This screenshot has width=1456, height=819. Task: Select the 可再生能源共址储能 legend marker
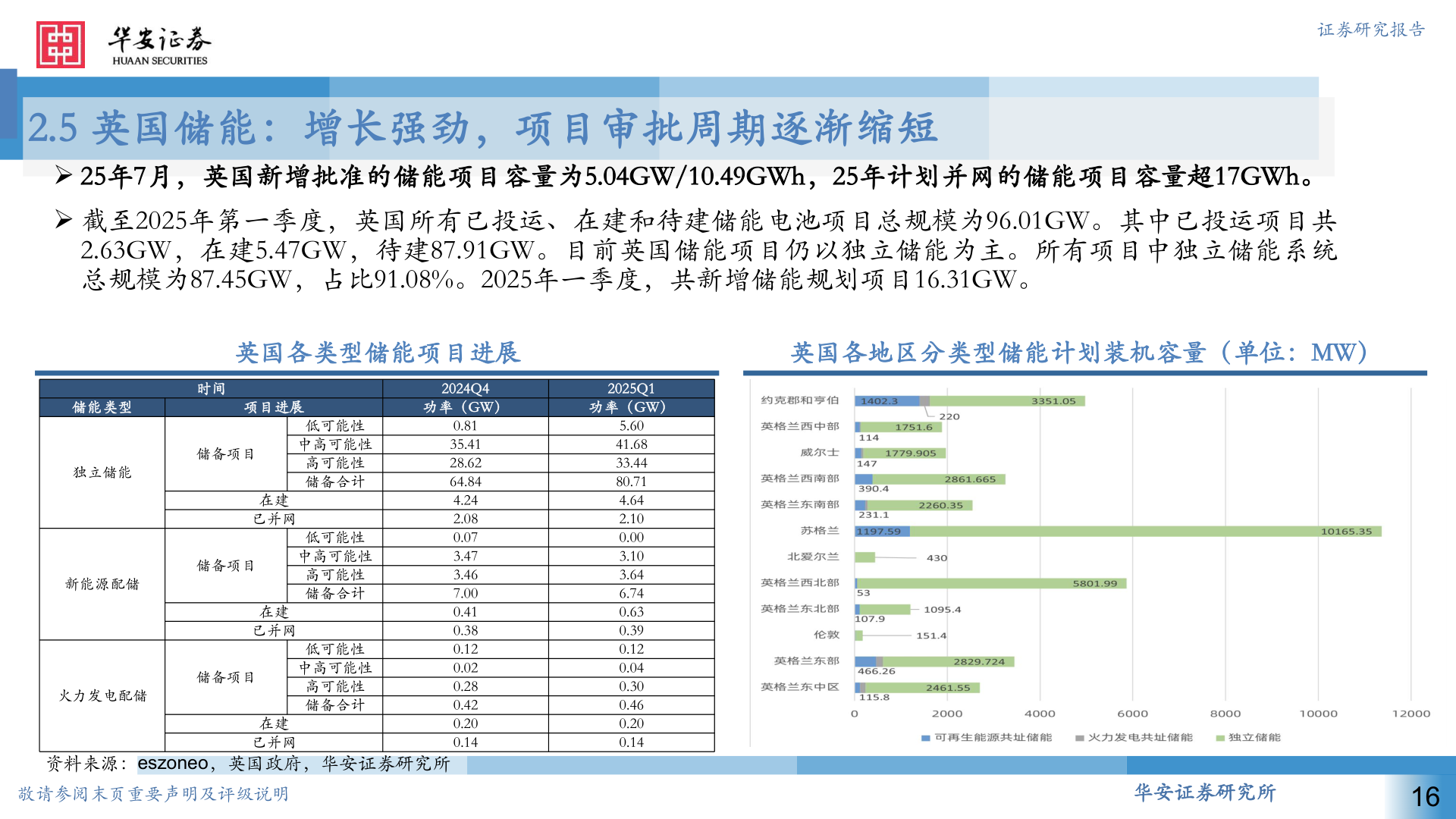[x=927, y=736]
